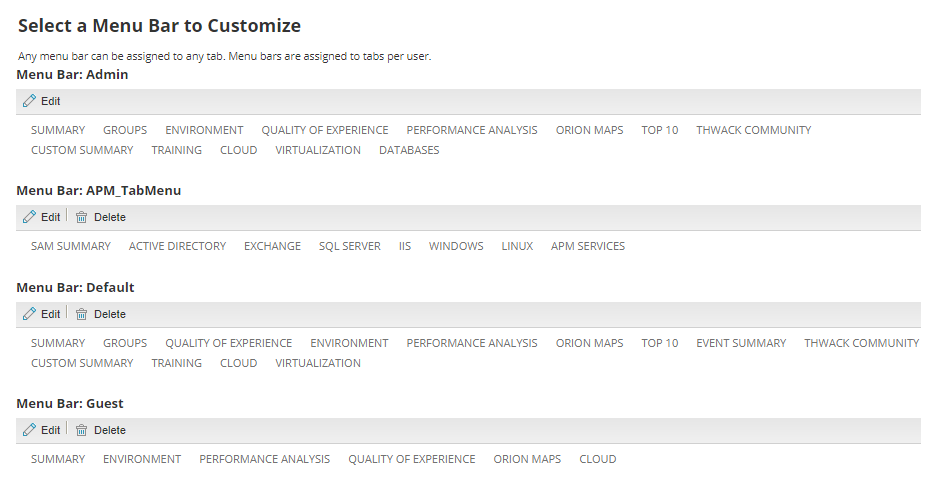The height and width of the screenshot is (481, 931).
Task: Click LINUX in APM_TabMenu
Action: coord(517,246)
